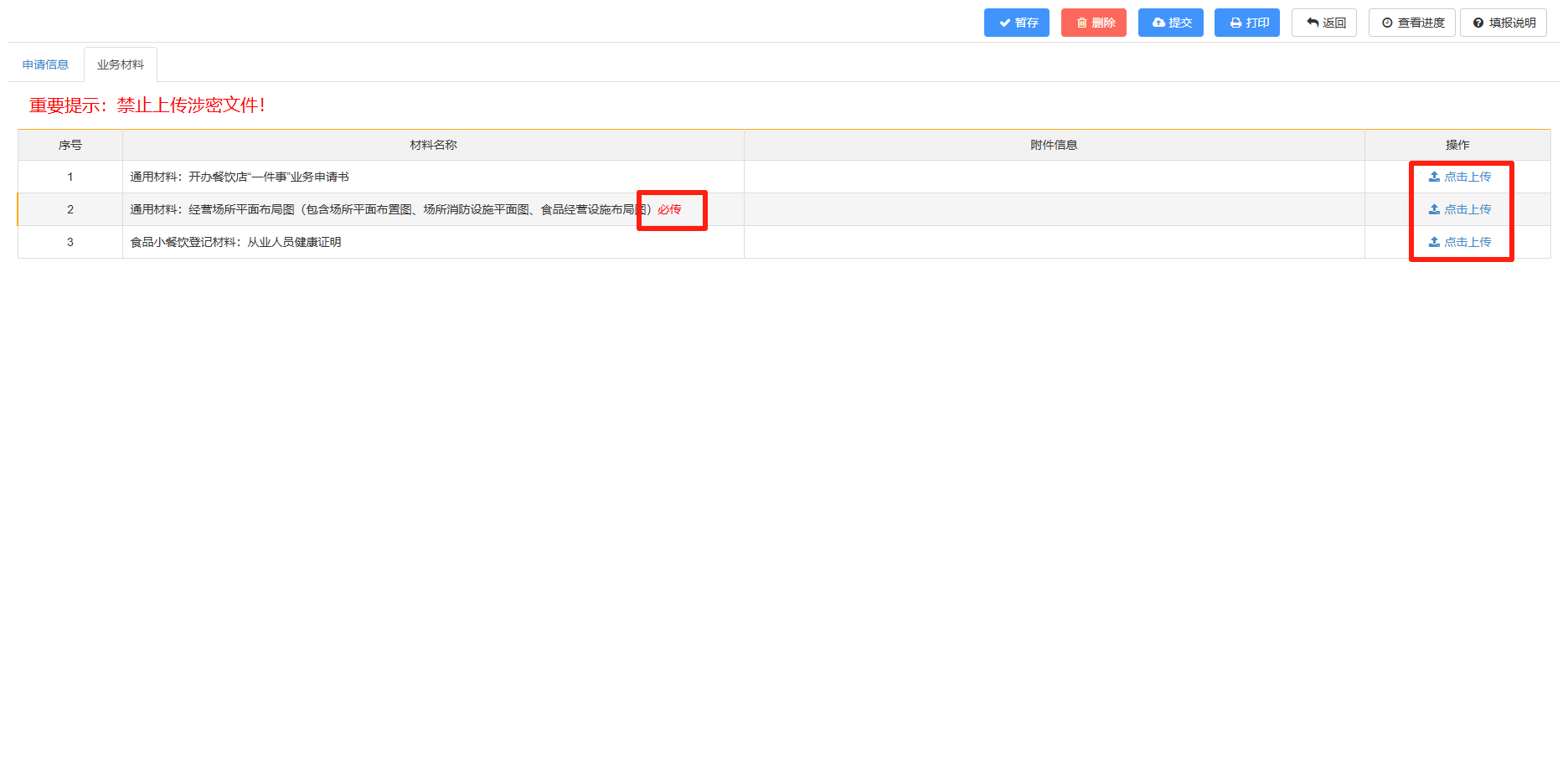Click the 材料名称 column header
Viewport: 1568px width, 776px height.
pos(433,145)
